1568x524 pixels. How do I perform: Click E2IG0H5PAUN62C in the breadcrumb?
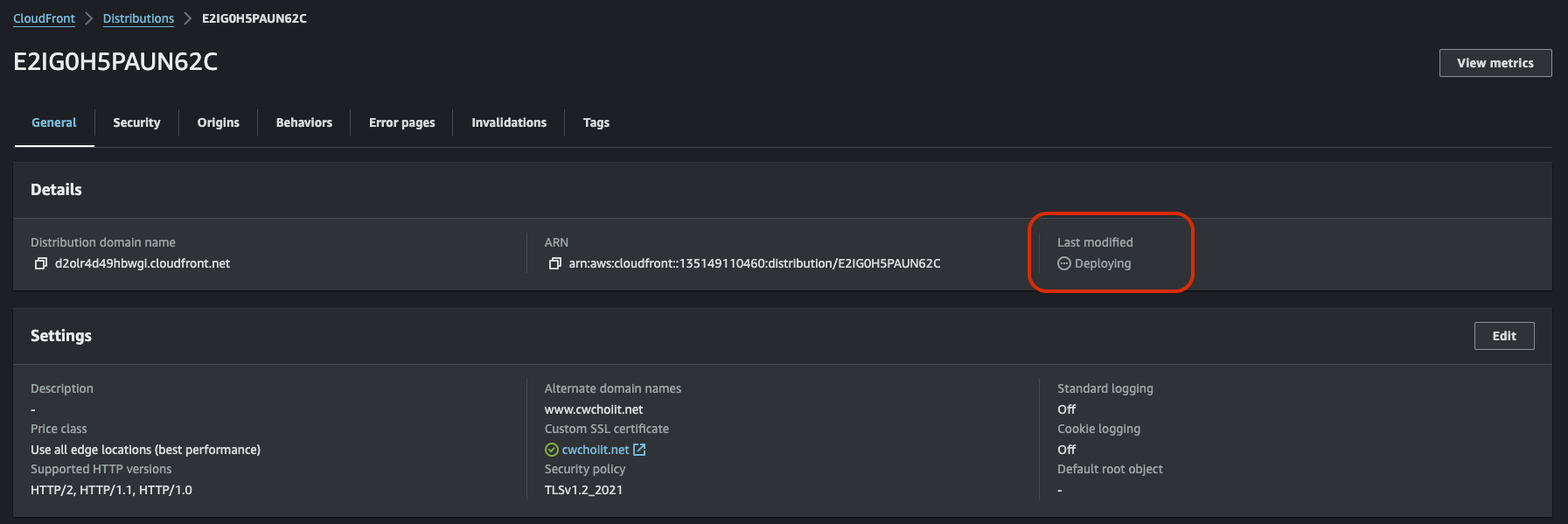254,18
